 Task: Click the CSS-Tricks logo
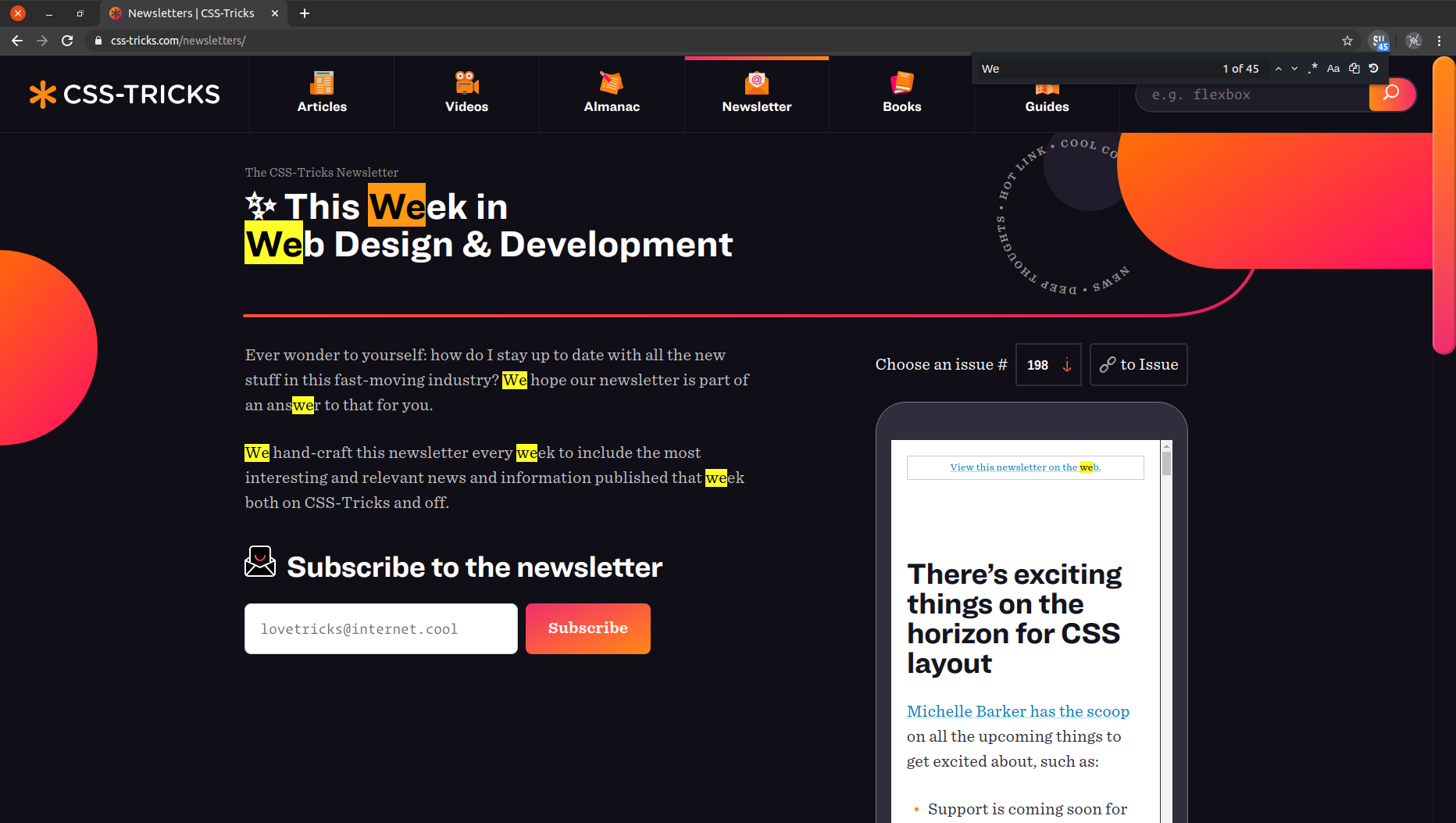[x=125, y=95]
